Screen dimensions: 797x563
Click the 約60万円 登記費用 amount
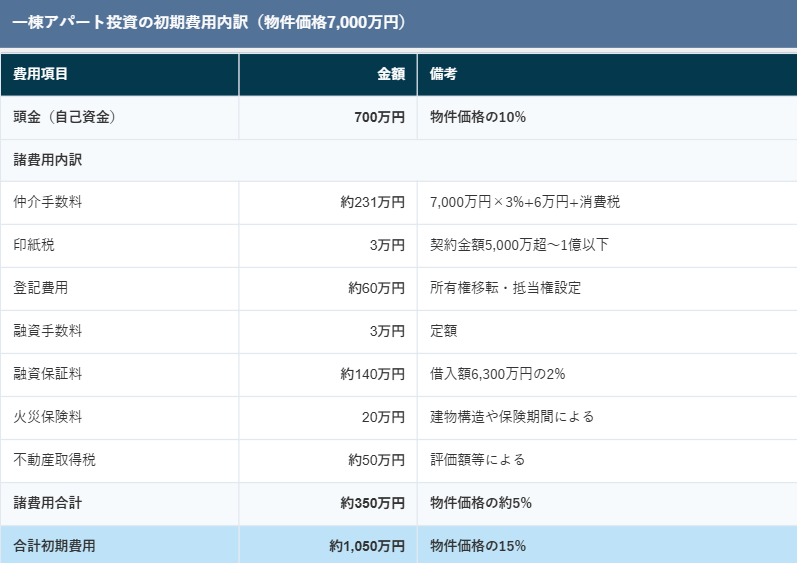376,288
